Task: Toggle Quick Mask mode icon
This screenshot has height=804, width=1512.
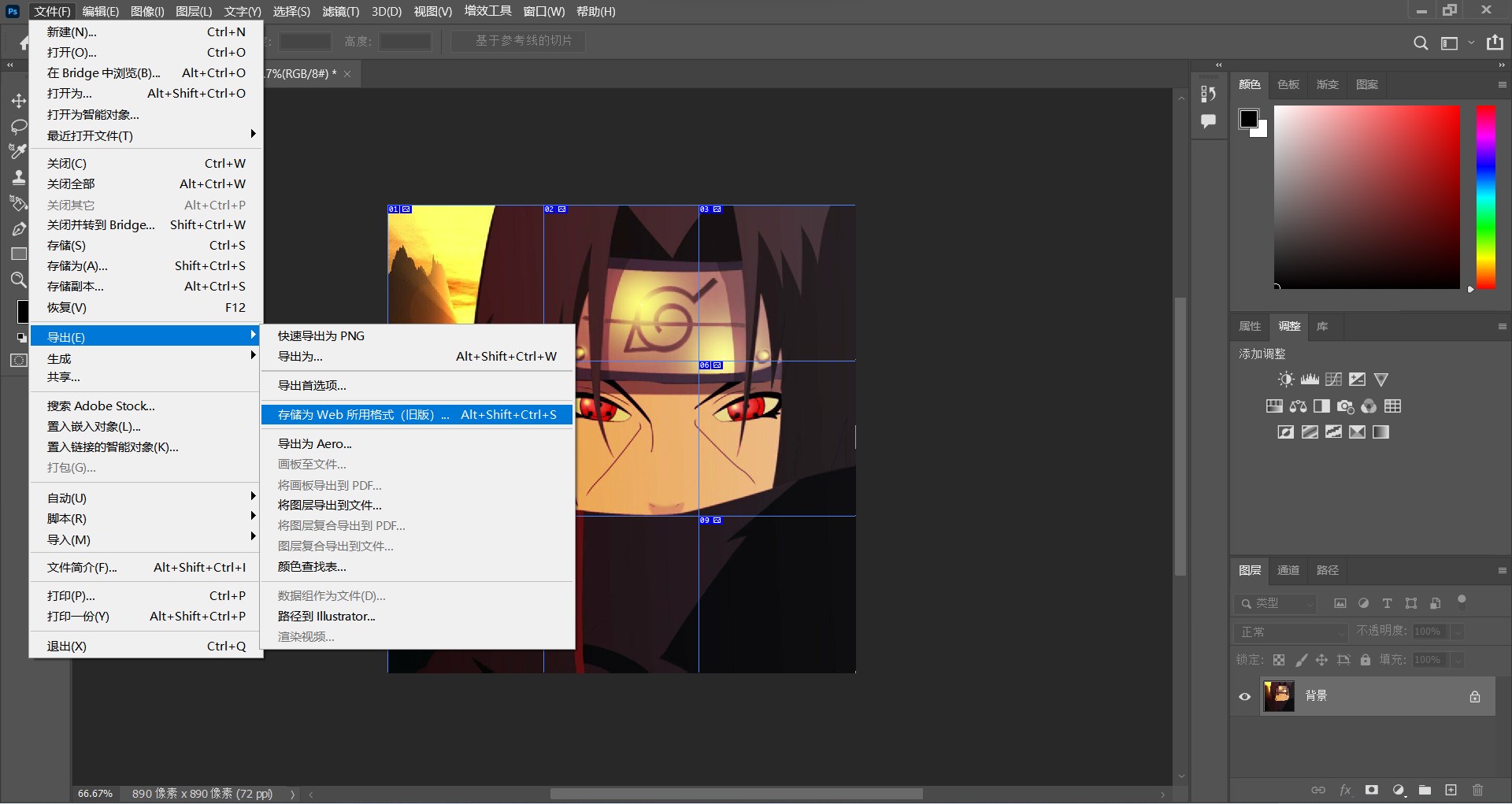Action: (x=19, y=361)
